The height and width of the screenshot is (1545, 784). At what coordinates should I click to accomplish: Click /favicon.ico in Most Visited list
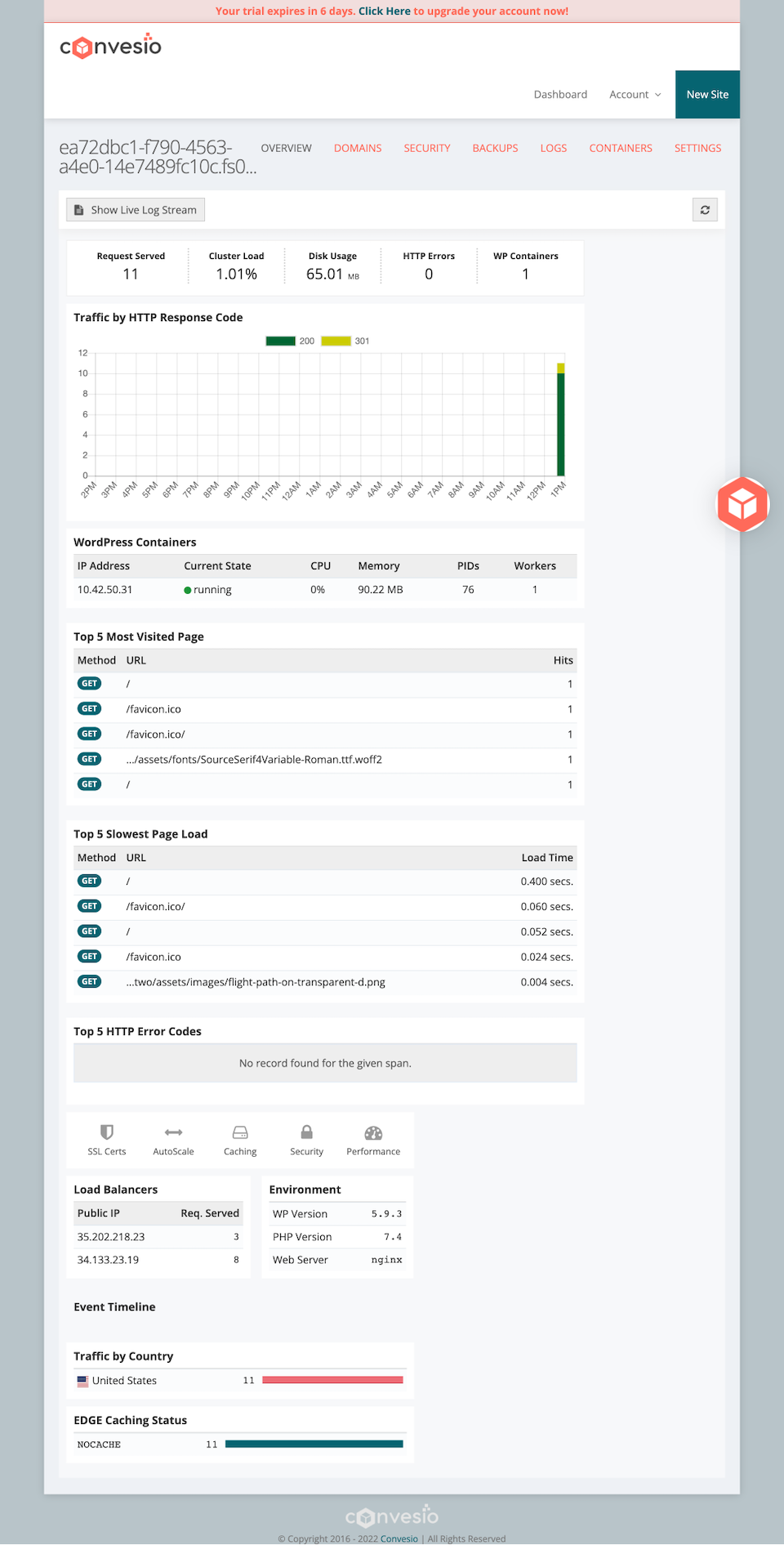click(x=154, y=709)
